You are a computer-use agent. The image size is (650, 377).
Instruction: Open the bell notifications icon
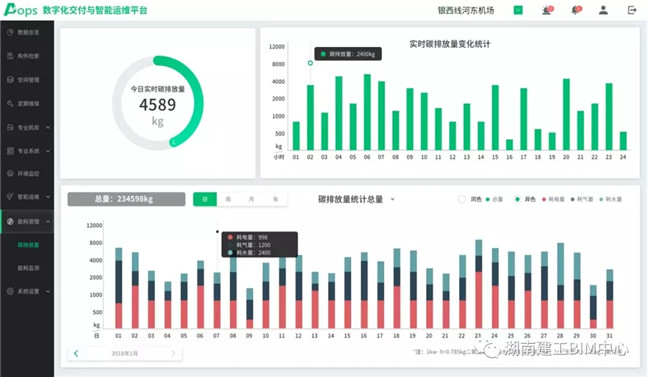[576, 10]
